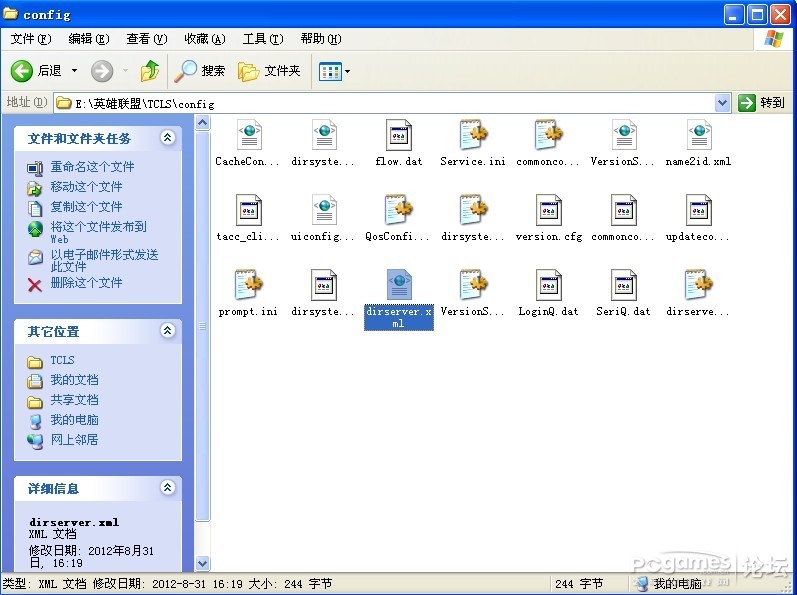Collapse the 其它位置 panel

[167, 331]
